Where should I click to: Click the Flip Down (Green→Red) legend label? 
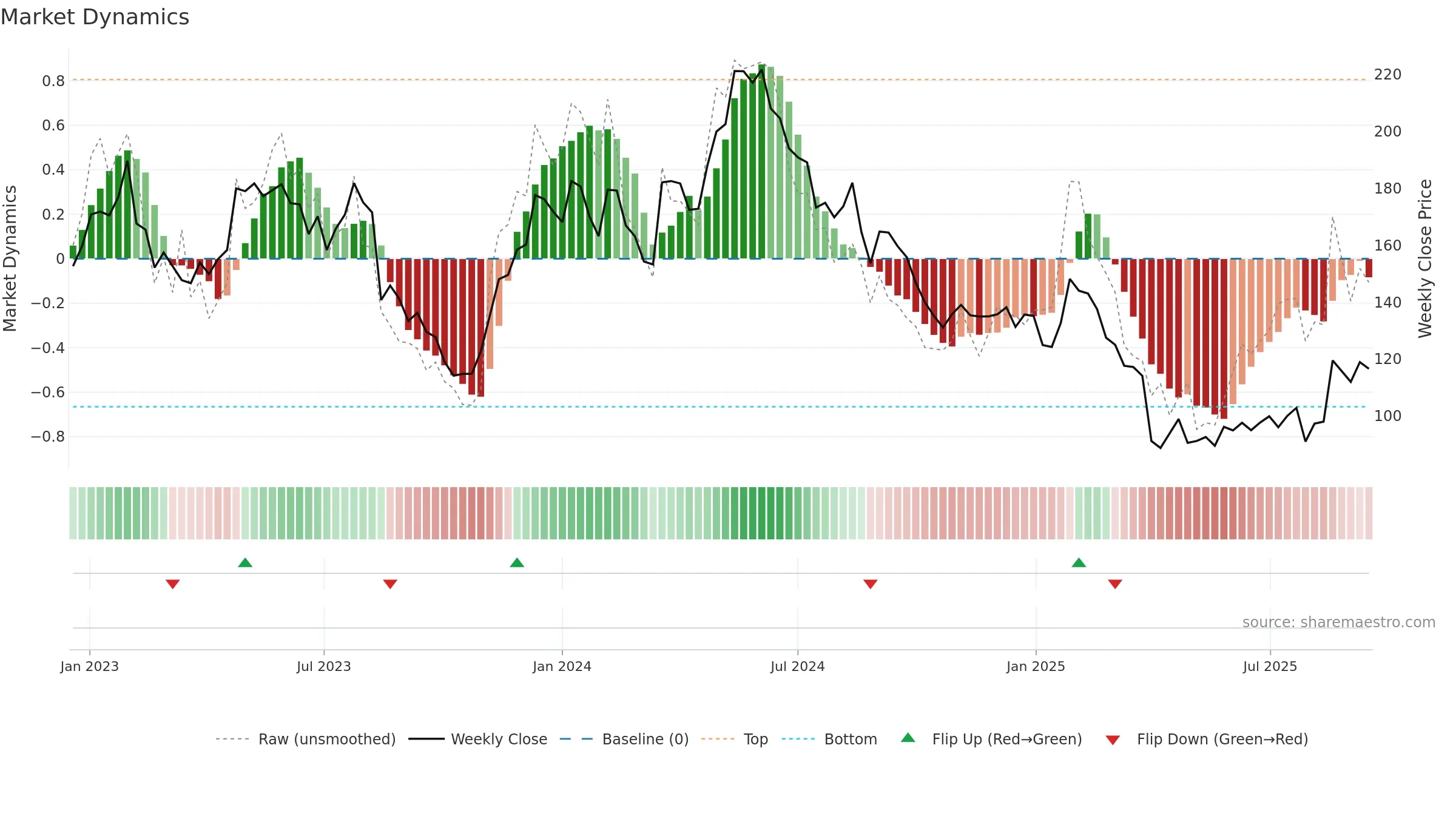click(1222, 739)
